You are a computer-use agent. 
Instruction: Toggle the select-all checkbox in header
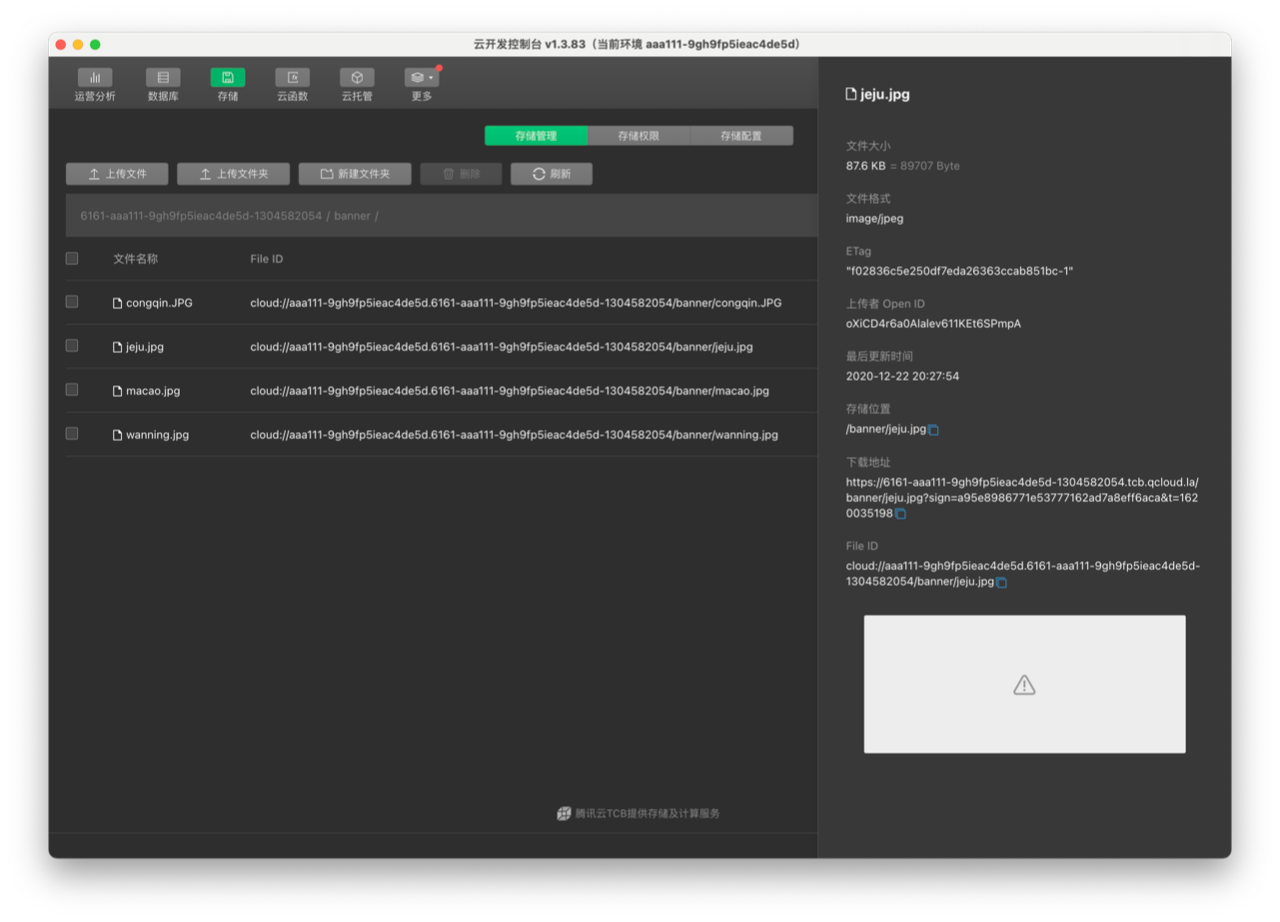tap(72, 258)
